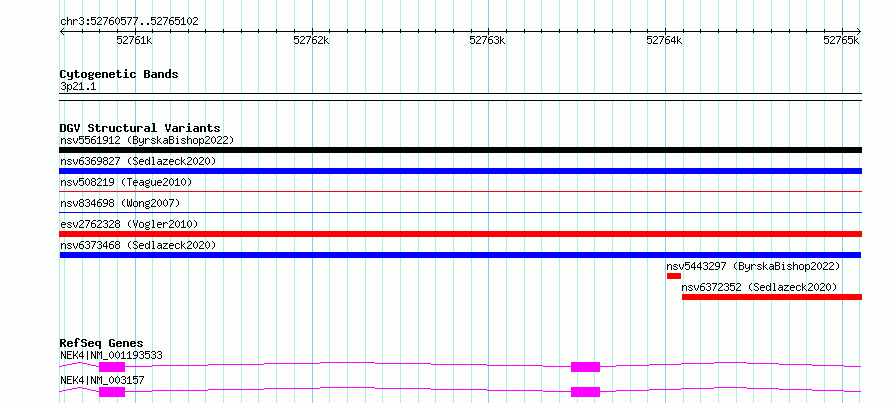
Task: Click the nsv5561912 (ByrskaBishop2022) label
Action: click(x=147, y=140)
